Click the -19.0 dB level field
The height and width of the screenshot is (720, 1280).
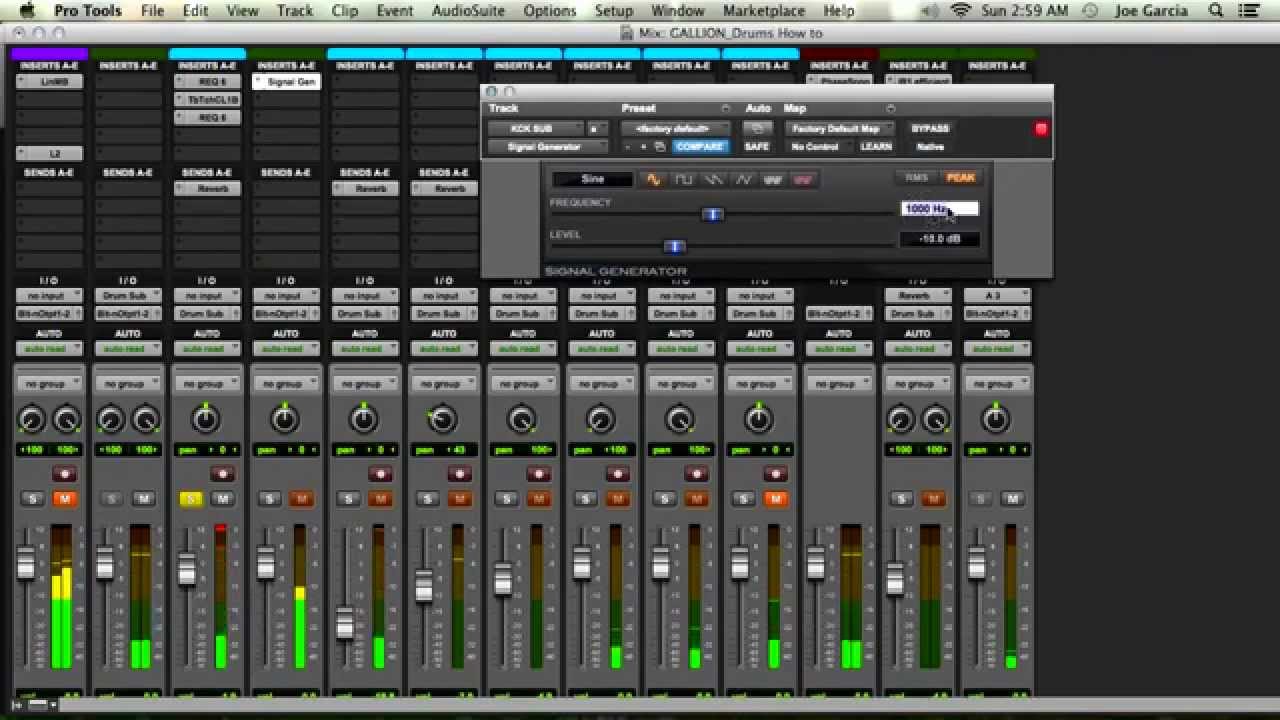click(939, 240)
